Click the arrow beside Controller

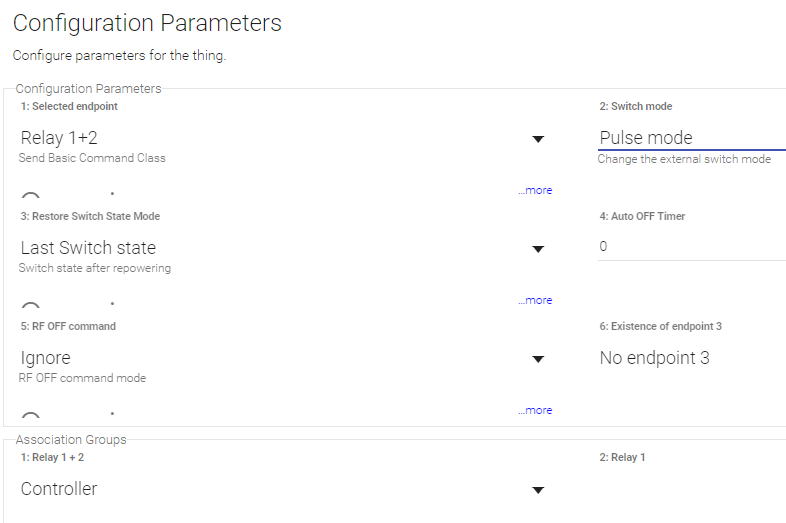[x=537, y=490]
